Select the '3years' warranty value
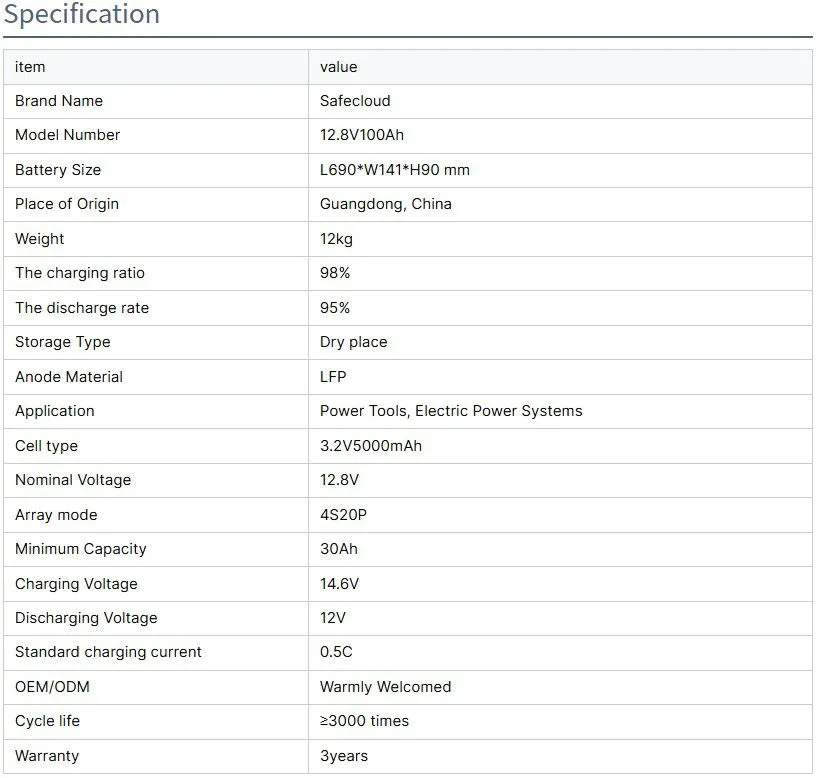The width and height of the screenshot is (821, 778). [x=344, y=756]
